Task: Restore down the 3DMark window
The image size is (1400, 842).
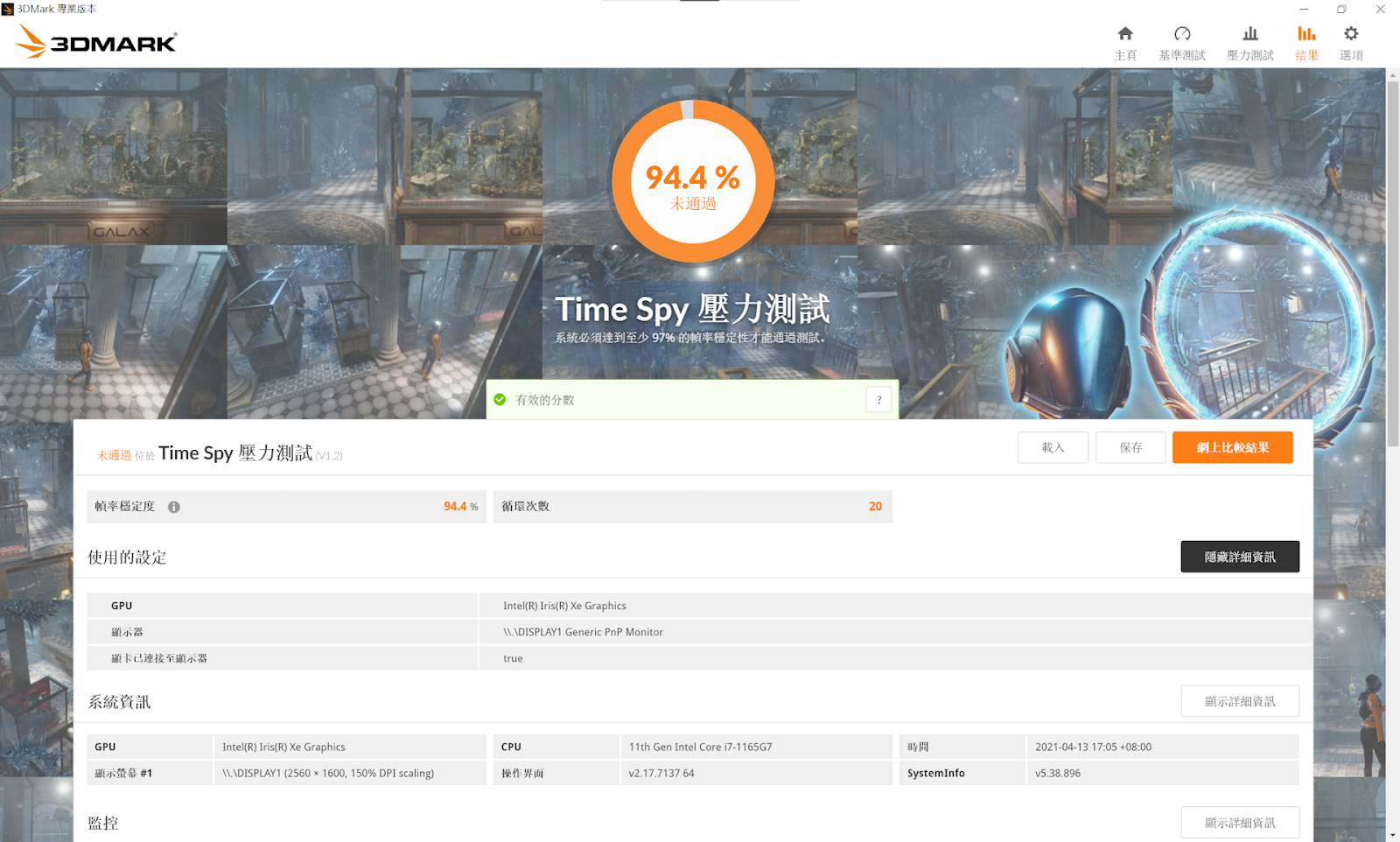Action: pyautogui.click(x=1341, y=9)
